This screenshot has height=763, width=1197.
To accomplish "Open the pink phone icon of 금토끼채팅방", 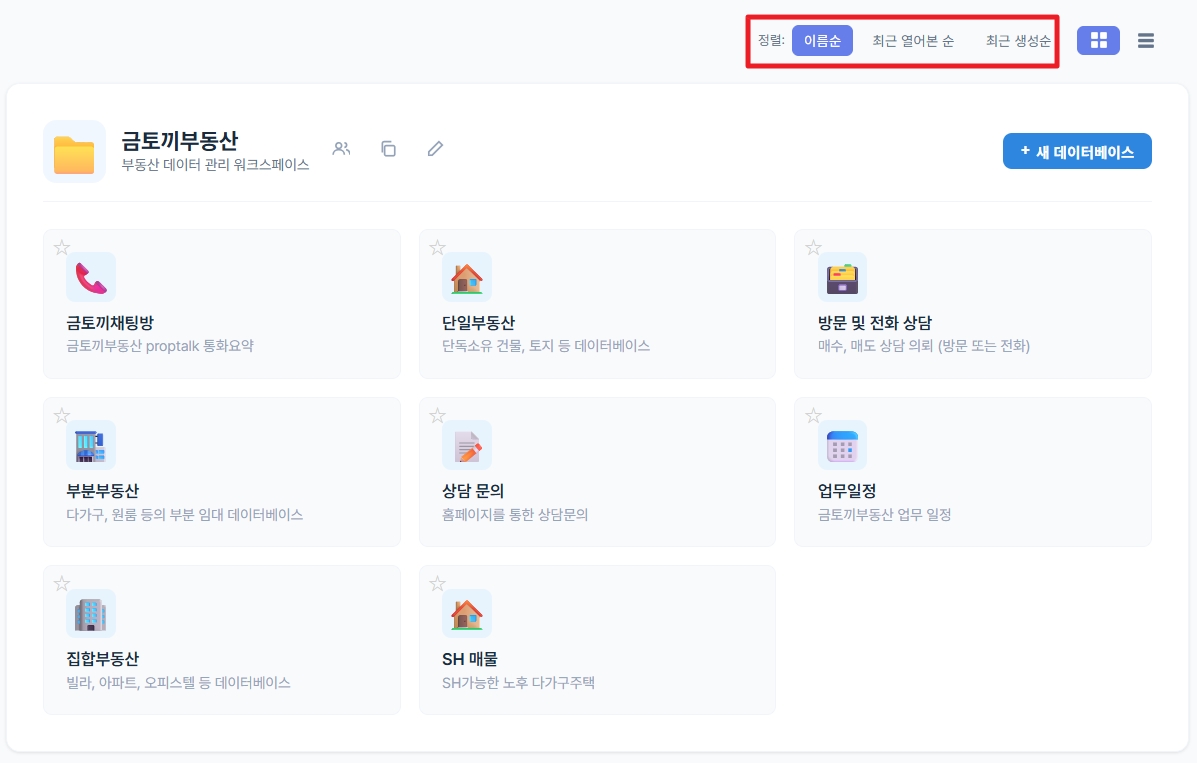I will 91,277.
